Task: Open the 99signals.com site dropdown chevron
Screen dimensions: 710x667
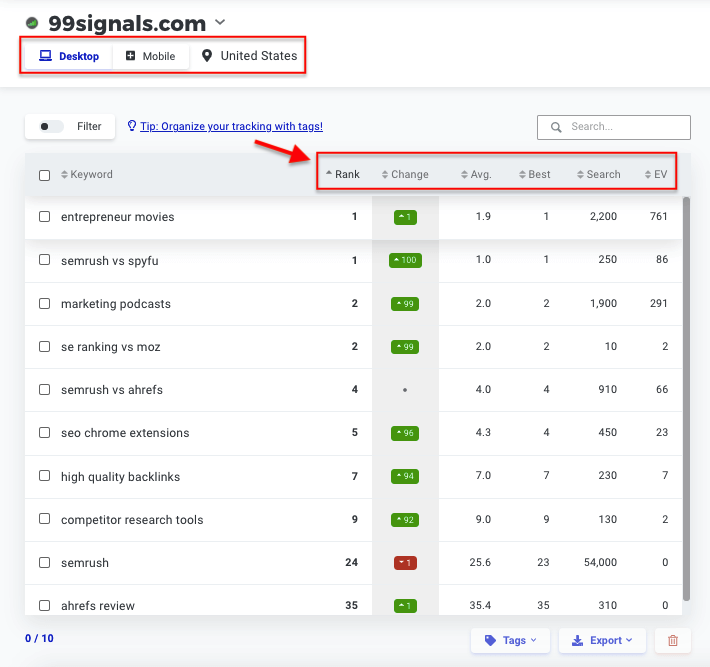Action: pos(220,22)
